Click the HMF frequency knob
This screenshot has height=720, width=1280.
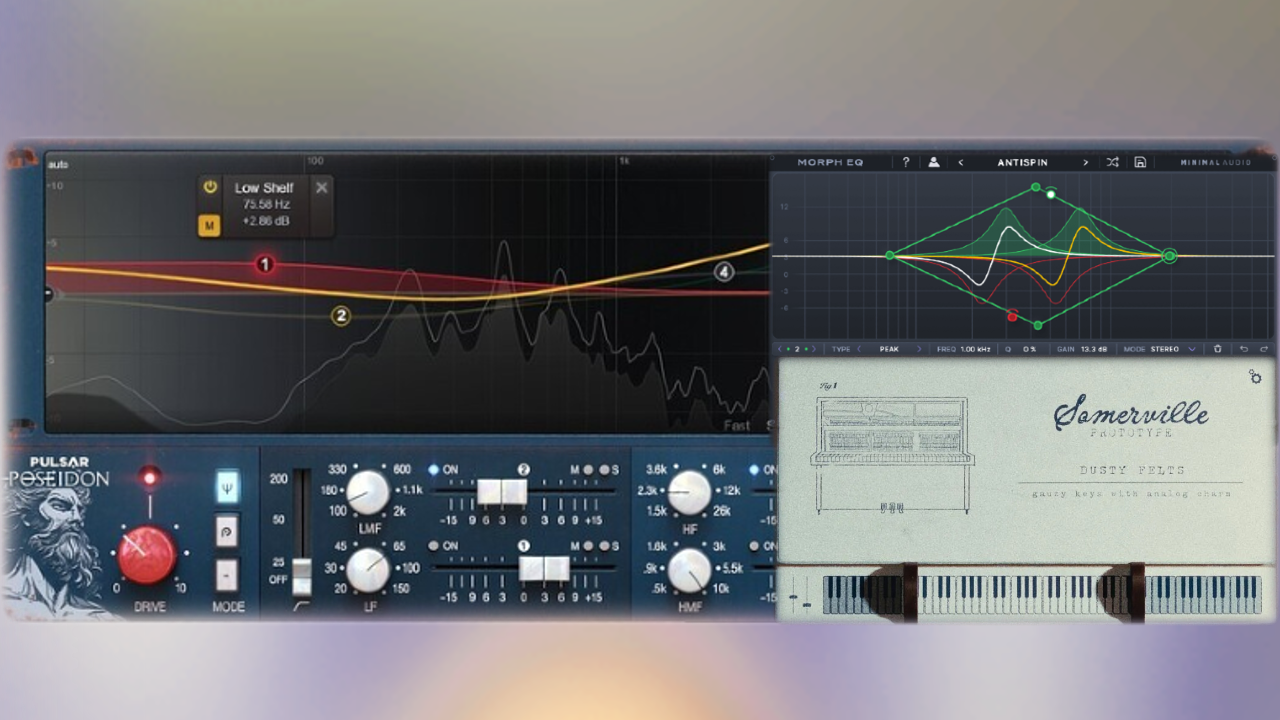click(689, 569)
